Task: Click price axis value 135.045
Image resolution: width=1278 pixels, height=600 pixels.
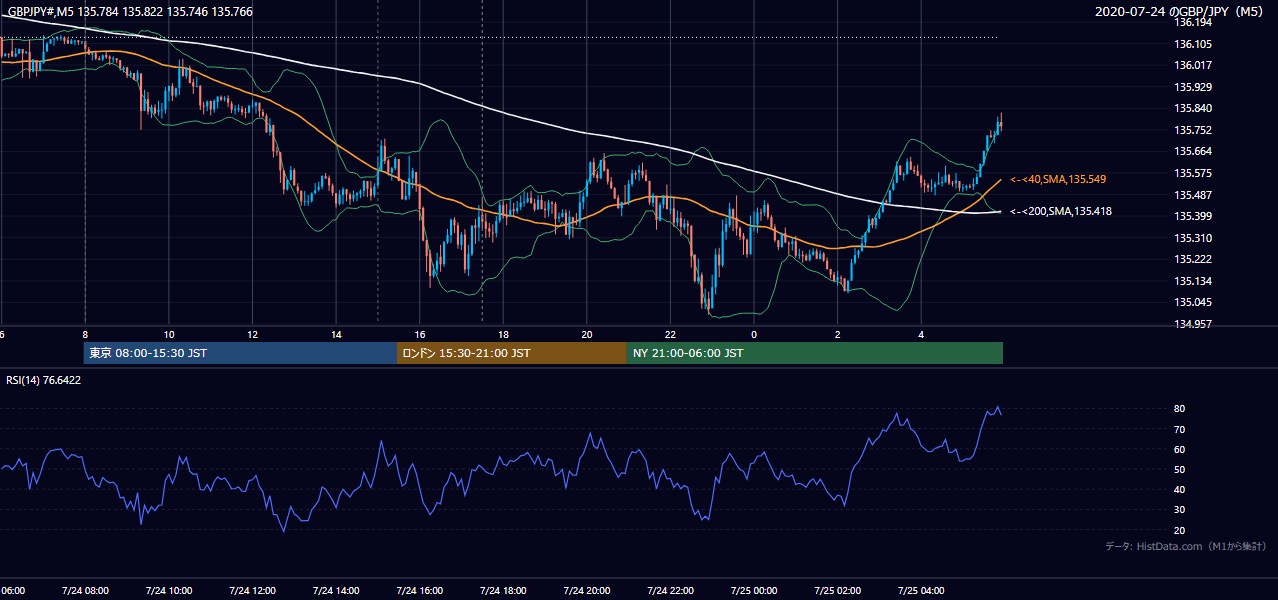Action: coord(1193,302)
